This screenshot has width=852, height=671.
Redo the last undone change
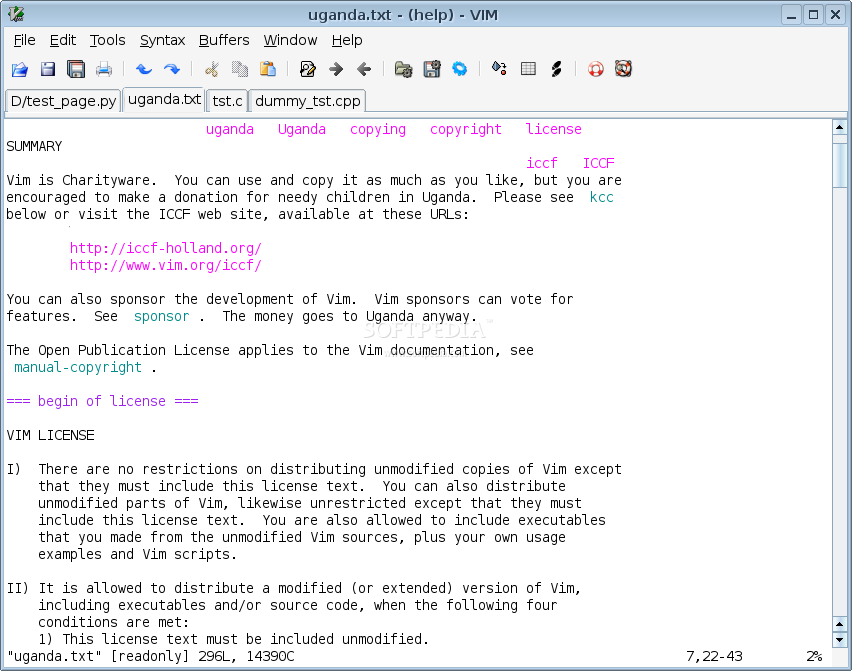click(172, 69)
